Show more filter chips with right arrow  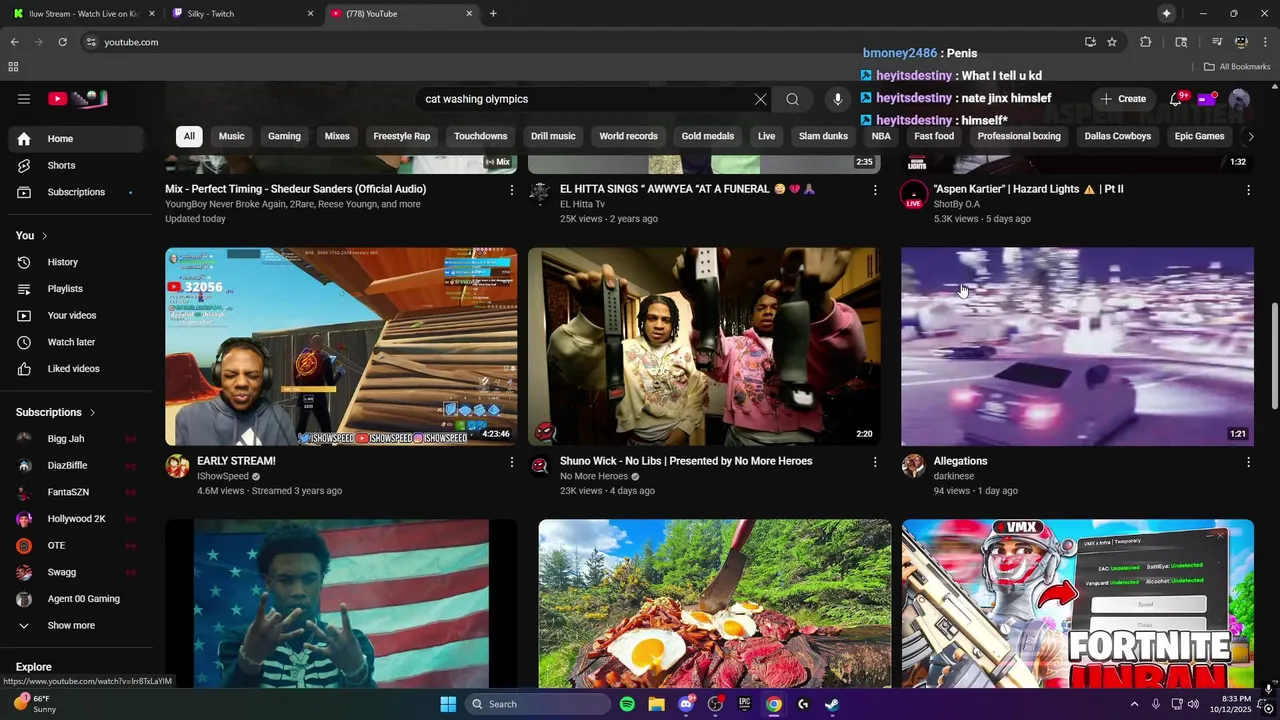click(x=1249, y=136)
